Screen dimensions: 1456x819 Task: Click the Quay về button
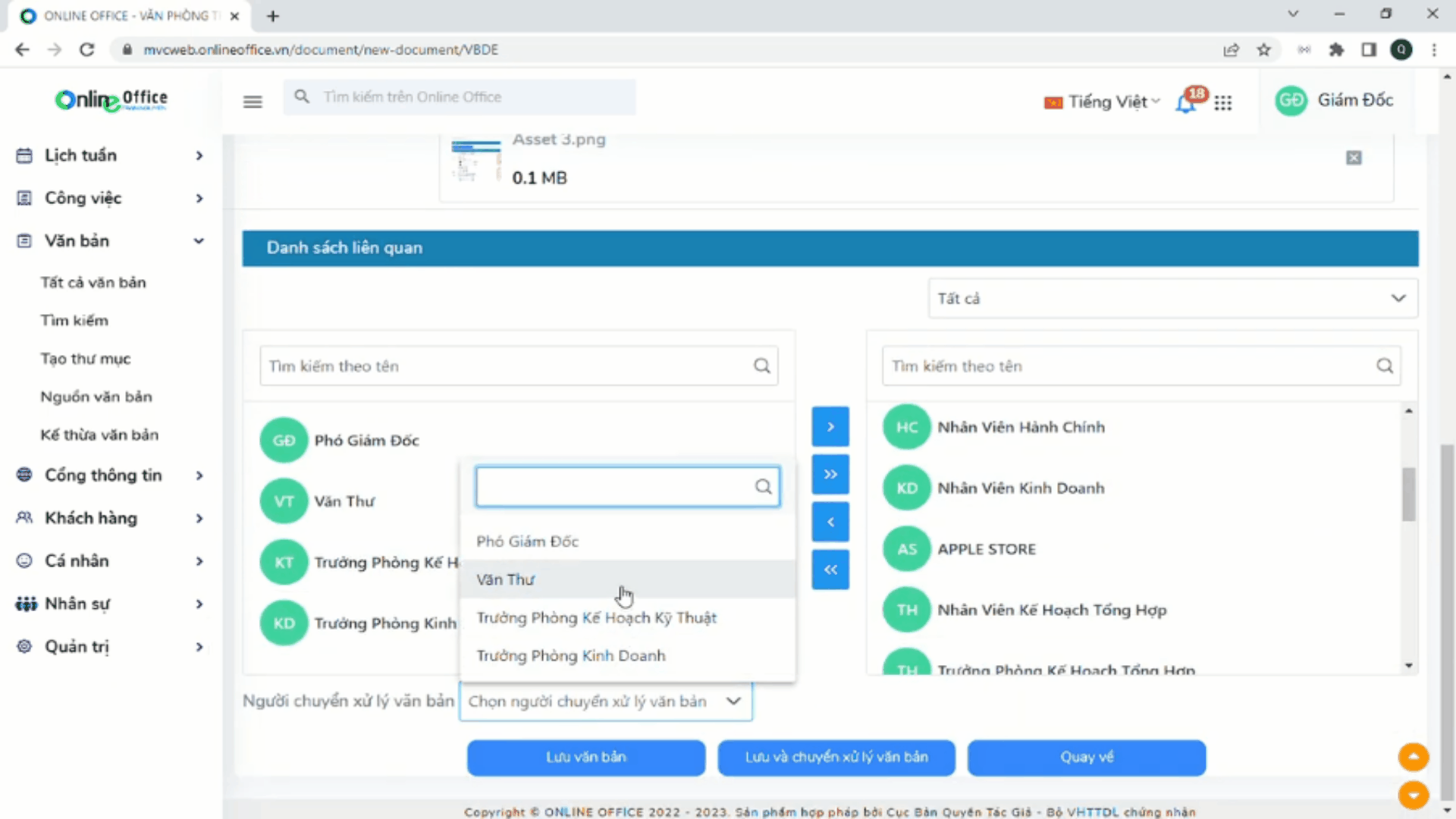(x=1086, y=758)
